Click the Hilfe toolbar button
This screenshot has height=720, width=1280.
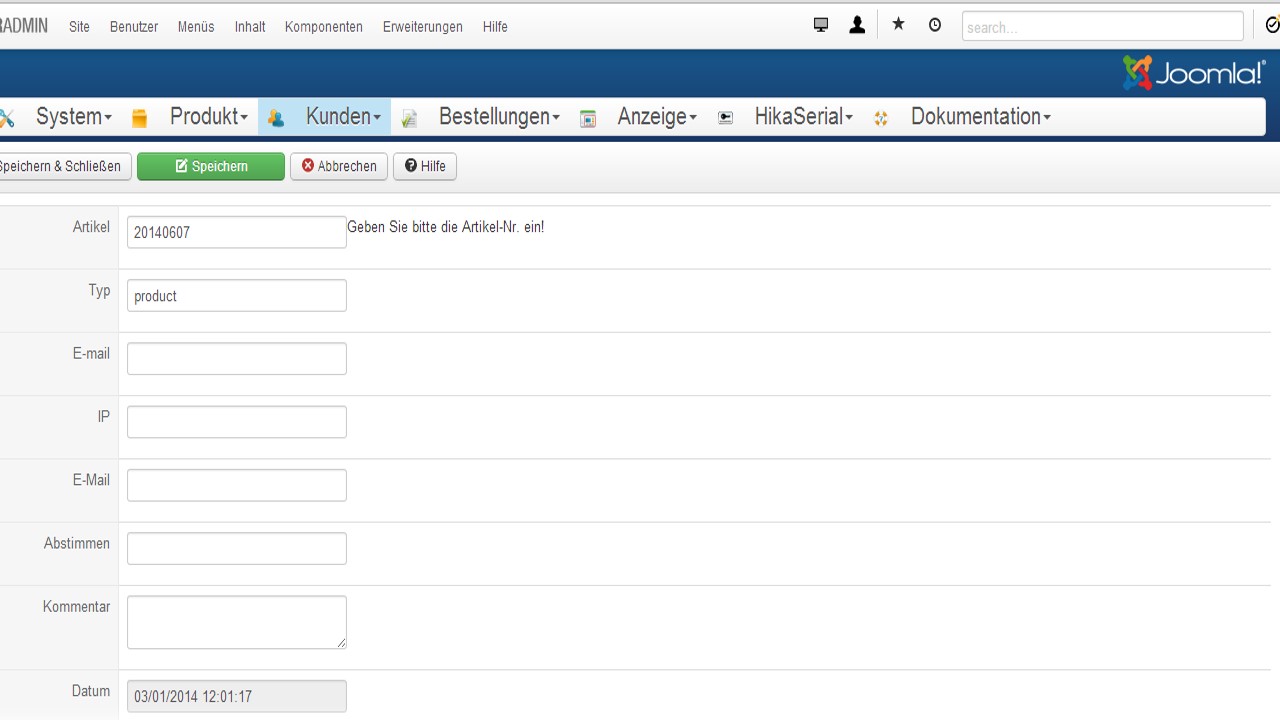[x=425, y=166]
